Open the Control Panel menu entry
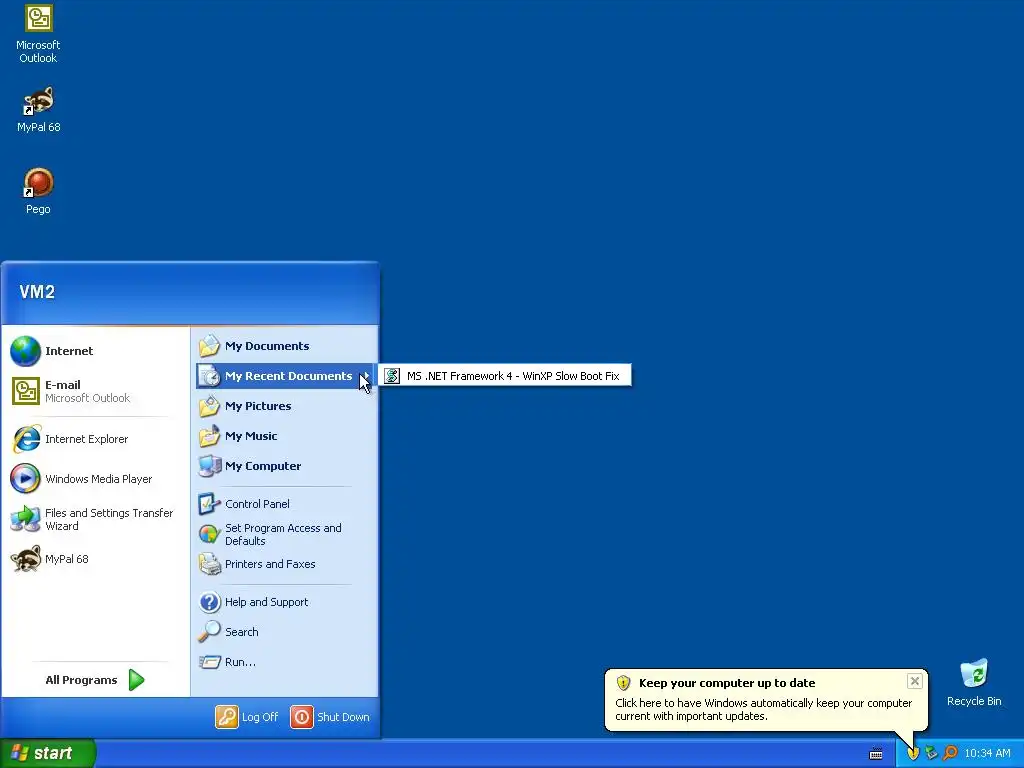 pyautogui.click(x=285, y=504)
